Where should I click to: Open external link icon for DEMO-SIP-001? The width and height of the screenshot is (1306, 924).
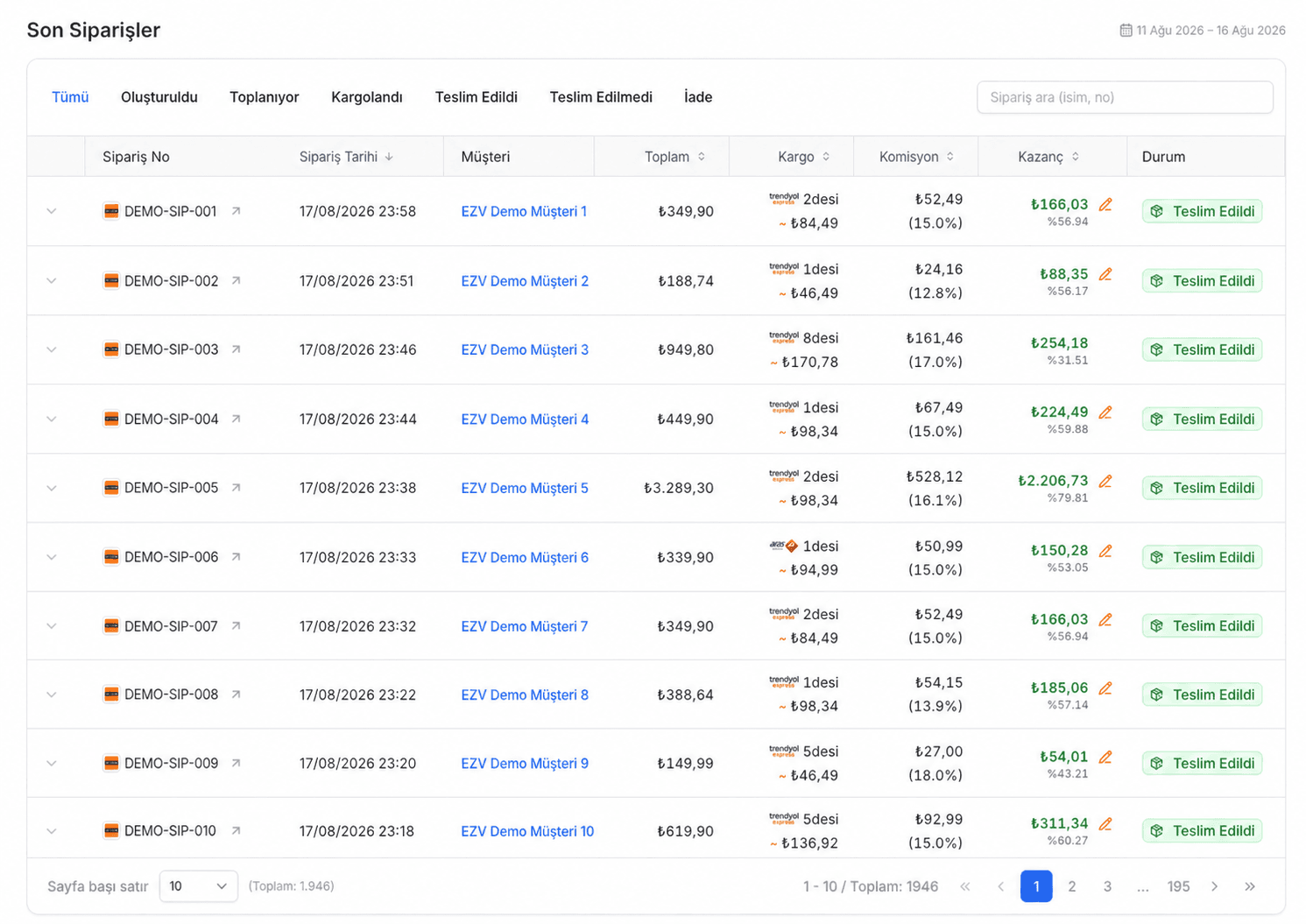click(236, 211)
